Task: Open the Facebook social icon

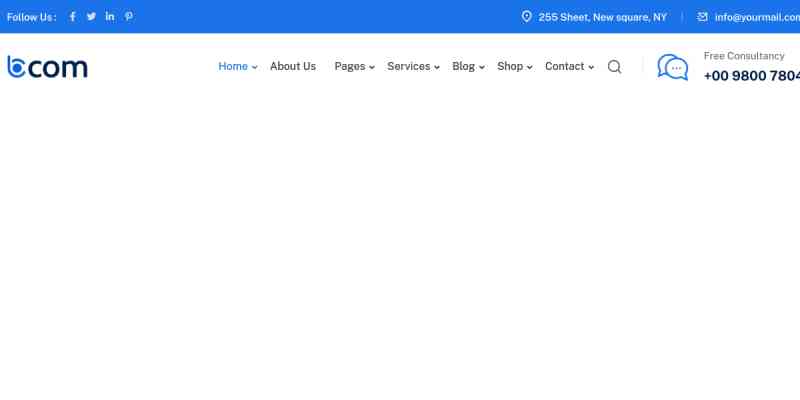Action: coord(72,17)
